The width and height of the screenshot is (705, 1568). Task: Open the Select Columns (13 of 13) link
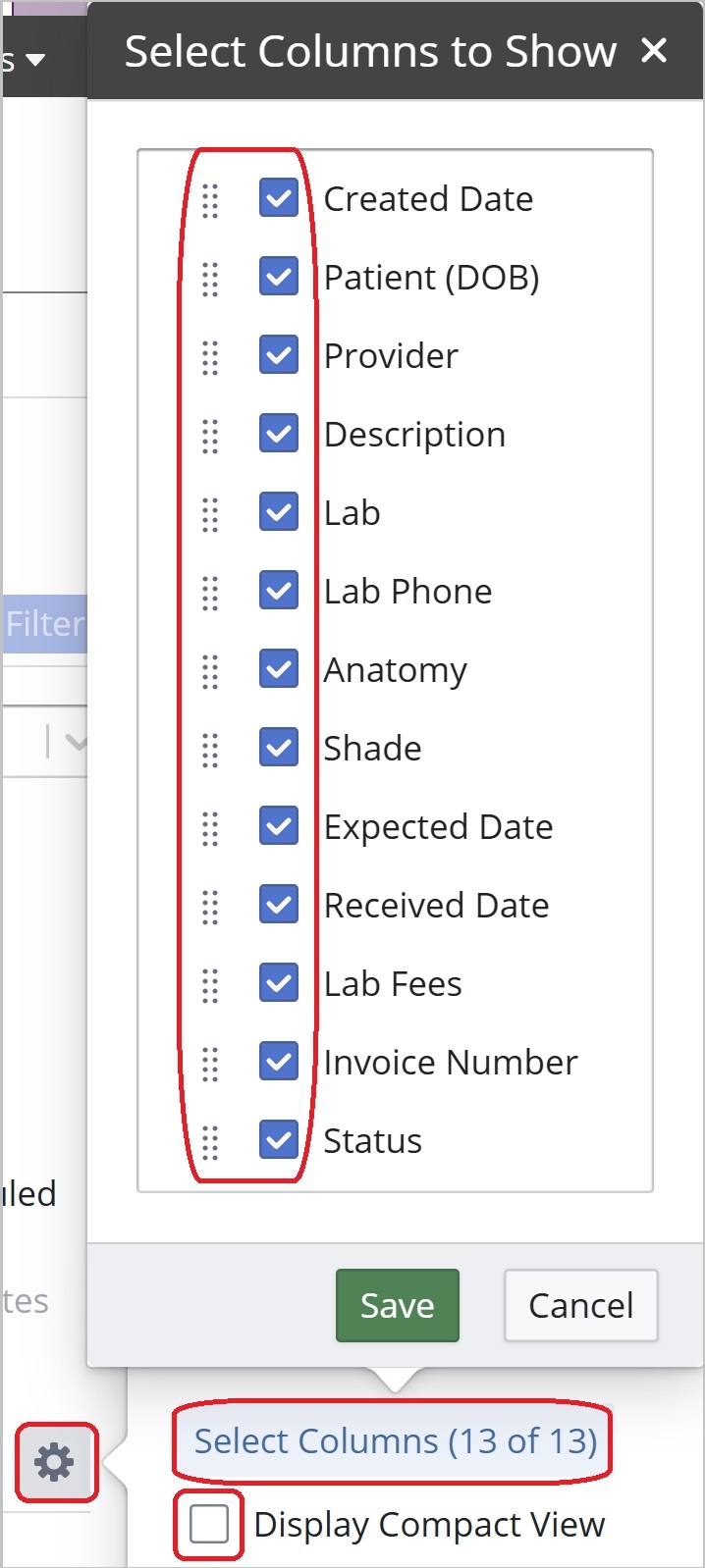point(395,1440)
